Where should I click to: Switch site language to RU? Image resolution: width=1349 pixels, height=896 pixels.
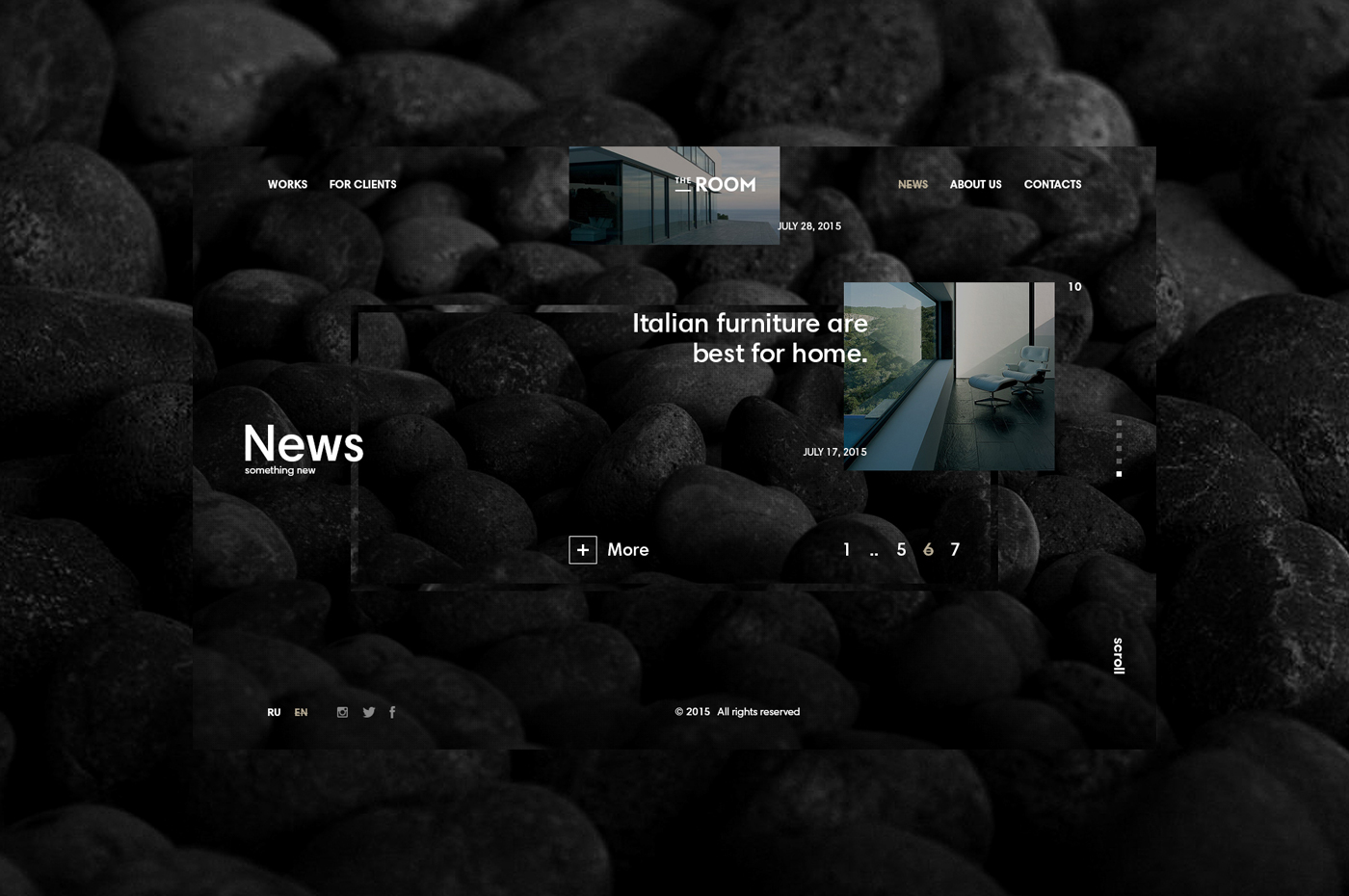[x=274, y=713]
